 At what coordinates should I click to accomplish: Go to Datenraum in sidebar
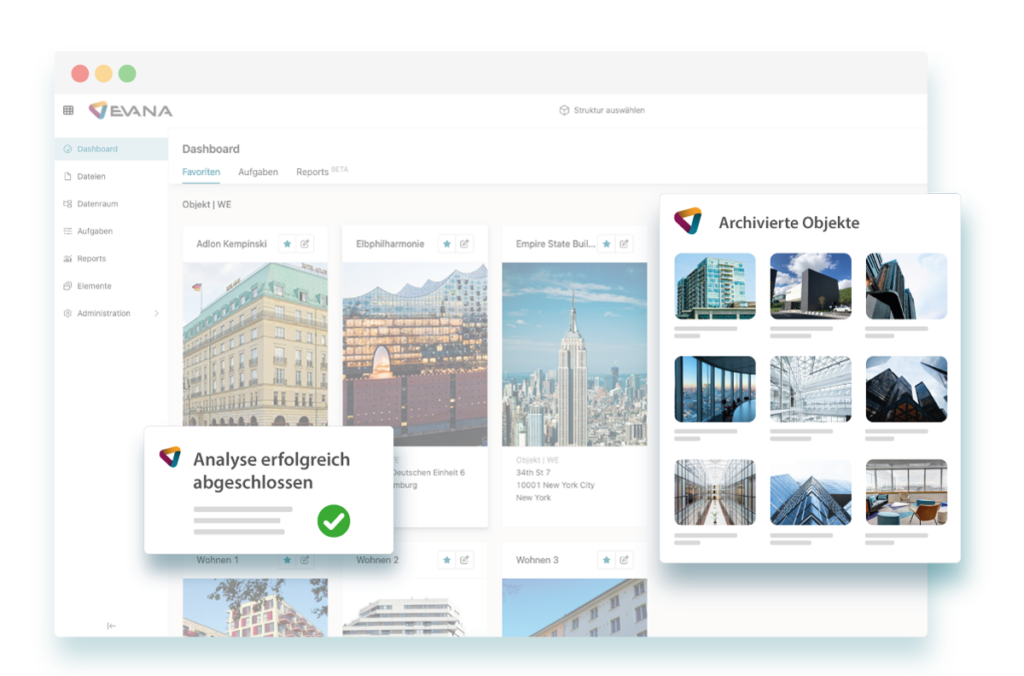(x=97, y=204)
